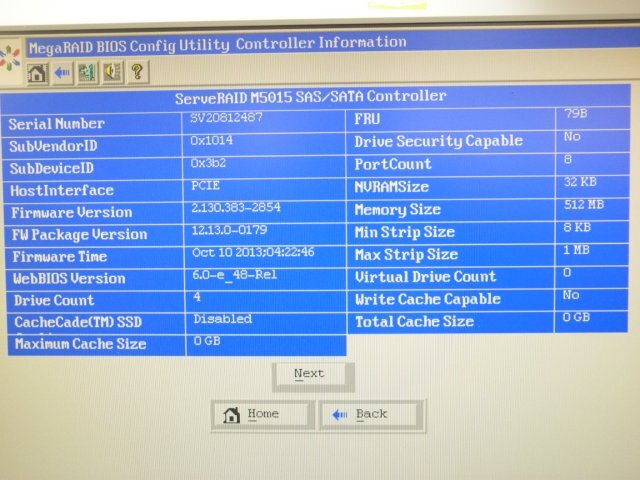Select the FW Package Version label
This screenshot has width=640, height=480.
80,234
